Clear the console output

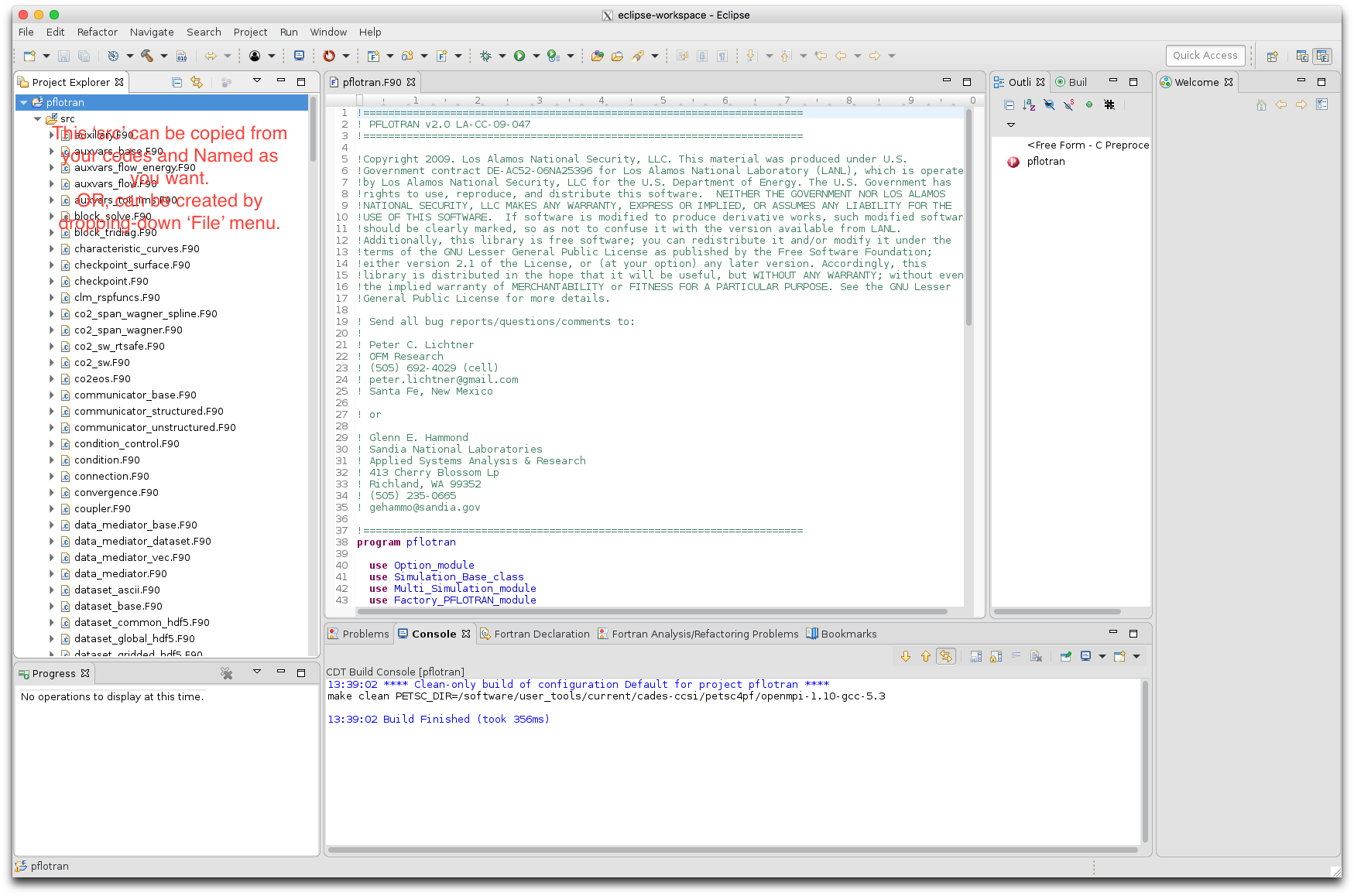pyautogui.click(x=1036, y=656)
